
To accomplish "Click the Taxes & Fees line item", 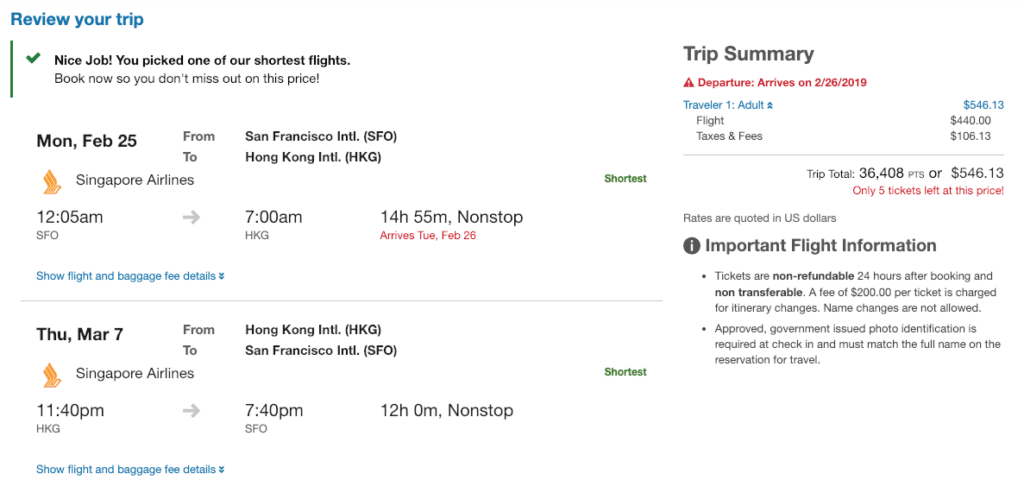I will point(729,136).
